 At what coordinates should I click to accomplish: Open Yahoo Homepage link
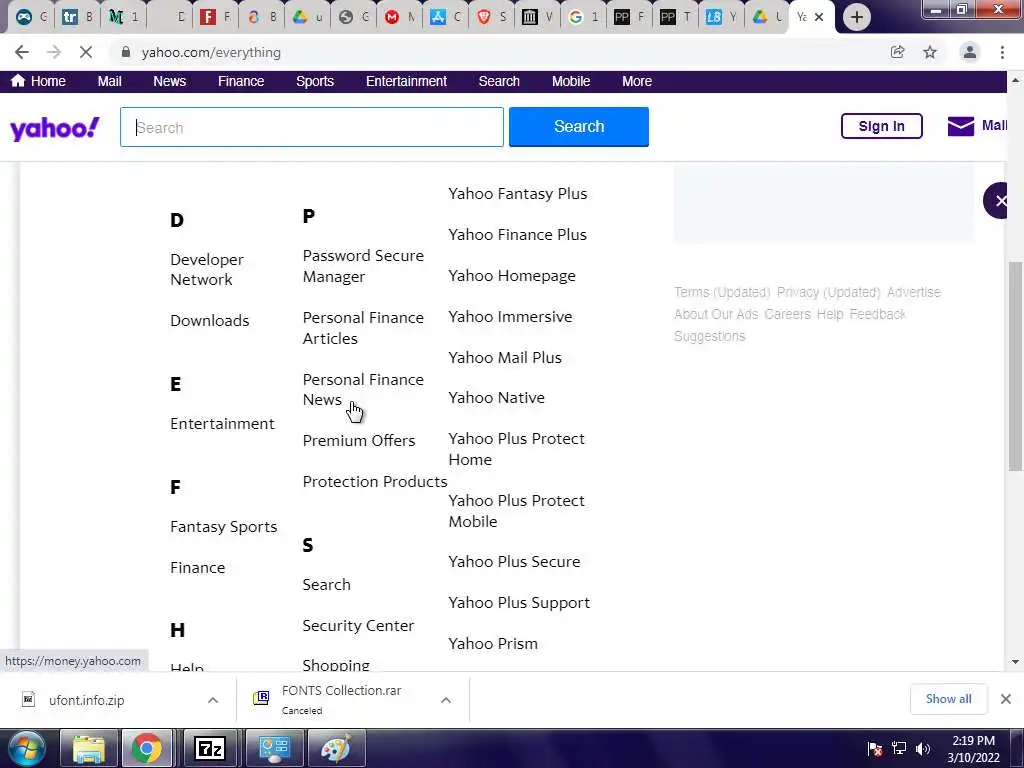pyautogui.click(x=511, y=276)
